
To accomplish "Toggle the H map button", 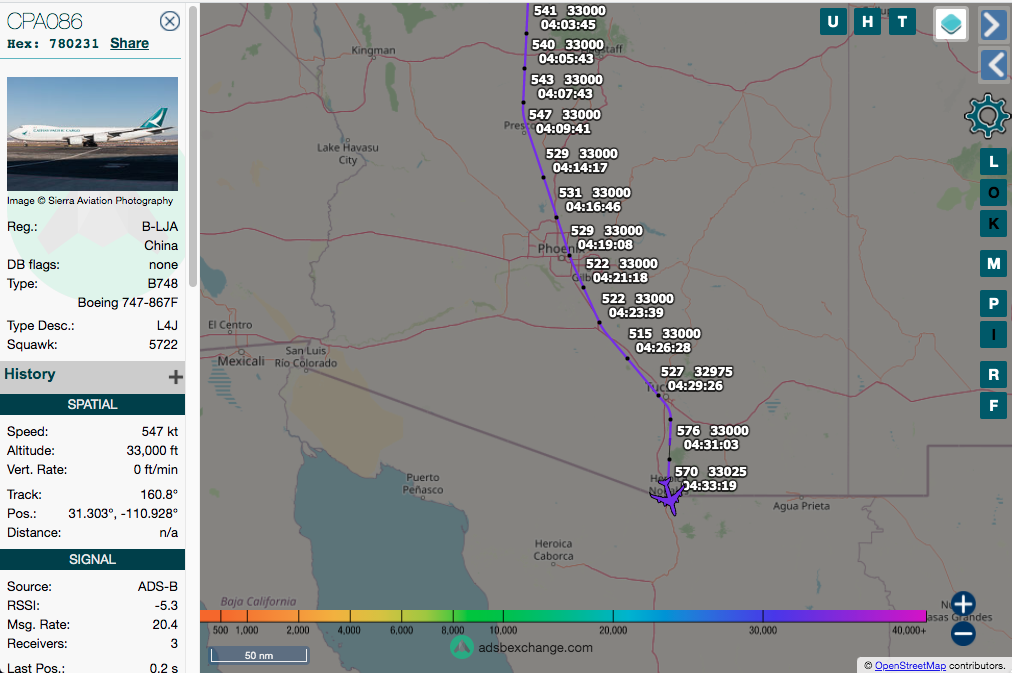I will pyautogui.click(x=867, y=22).
